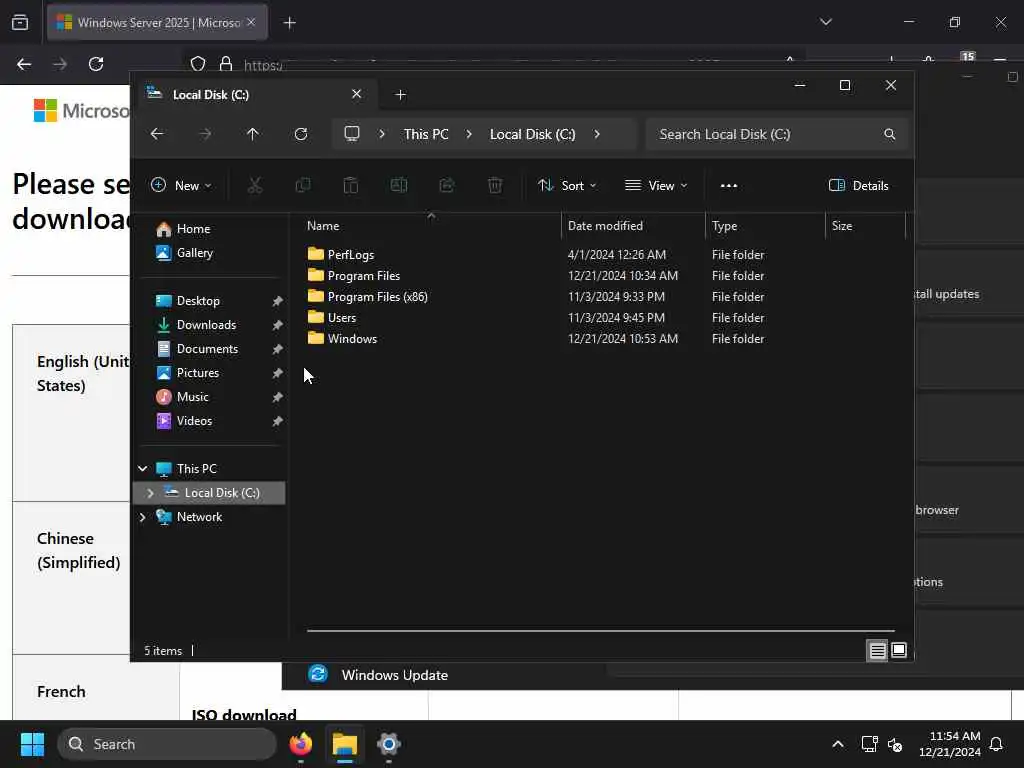Toggle the Details pane button
The height and width of the screenshot is (768, 1024).
point(858,185)
